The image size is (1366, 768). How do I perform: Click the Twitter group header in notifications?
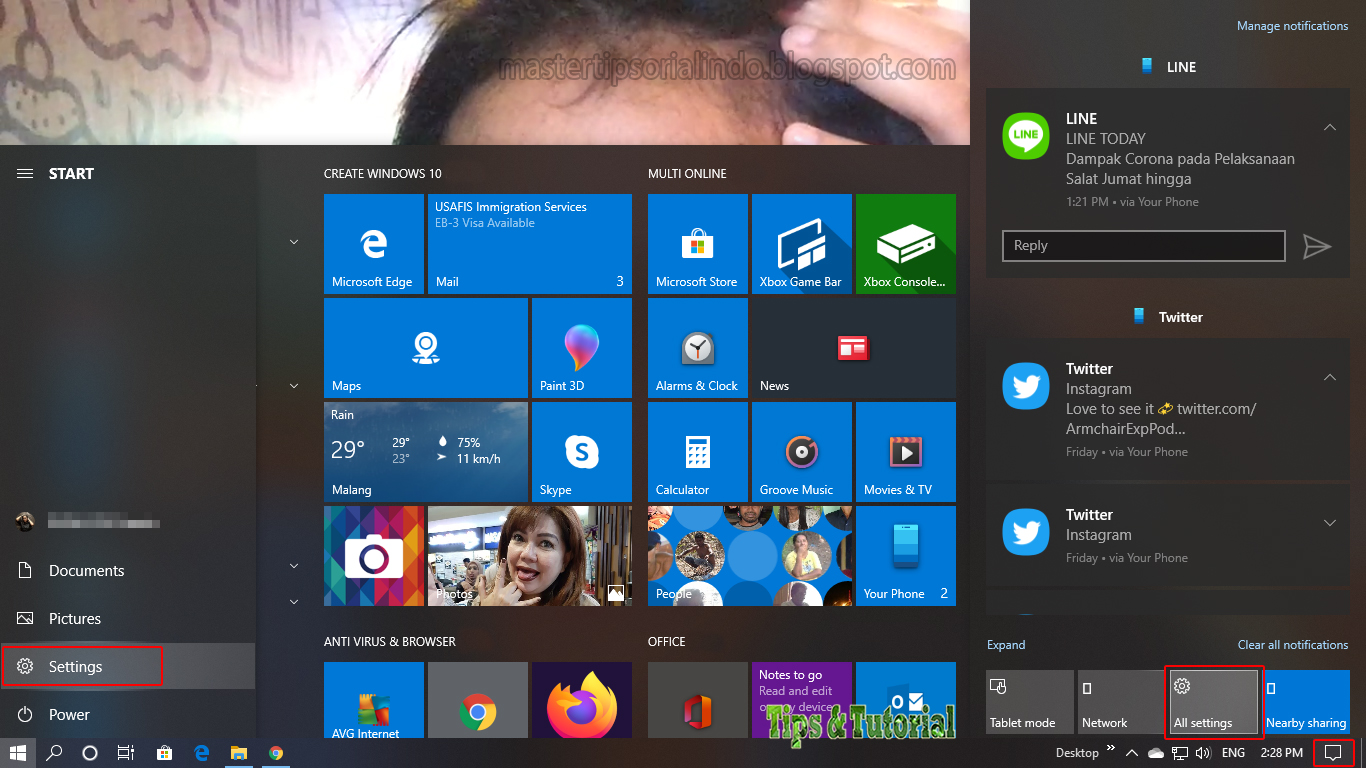point(1168,317)
